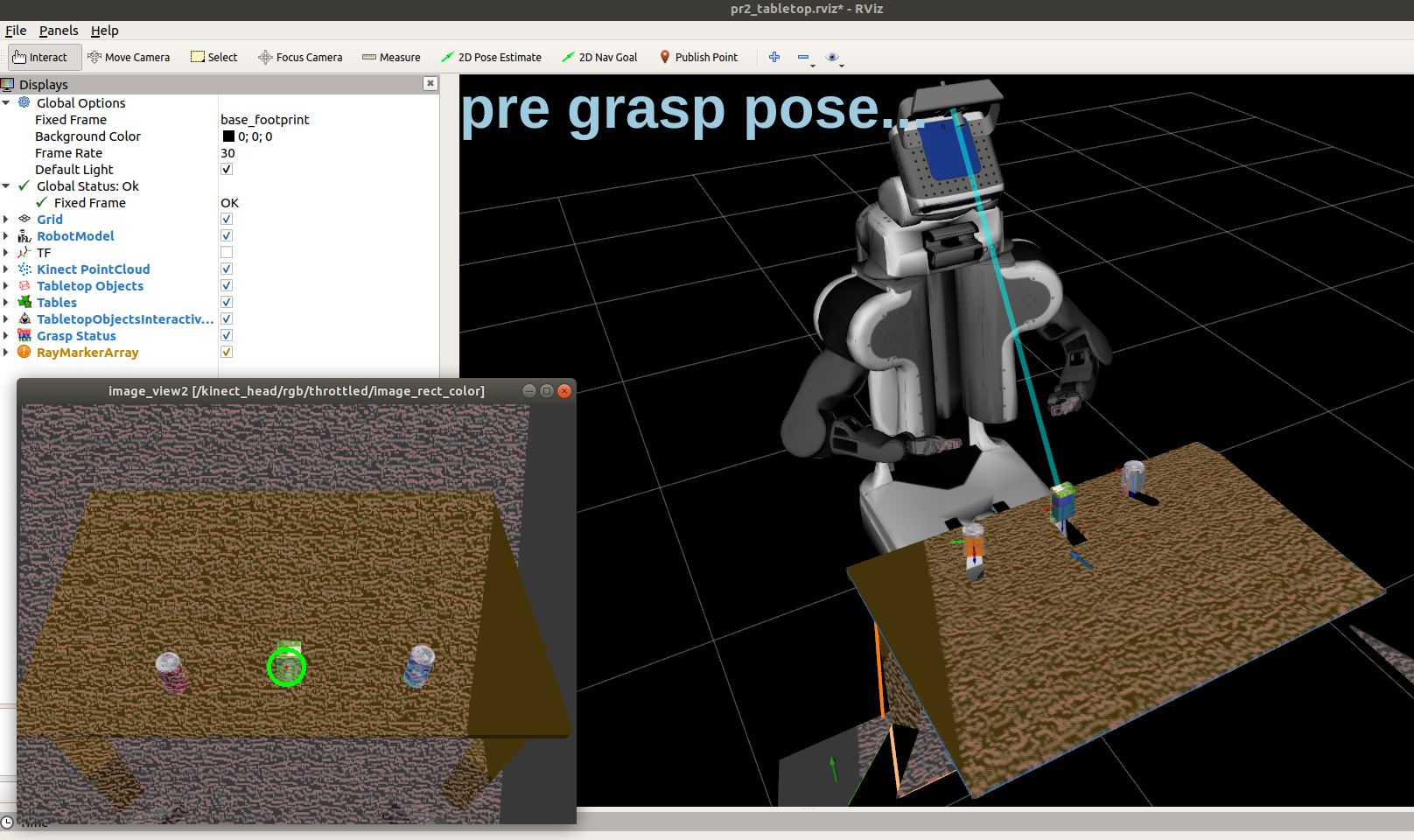This screenshot has height=840, width=1414.
Task: Click the Grasp Status icon
Action: [24, 335]
